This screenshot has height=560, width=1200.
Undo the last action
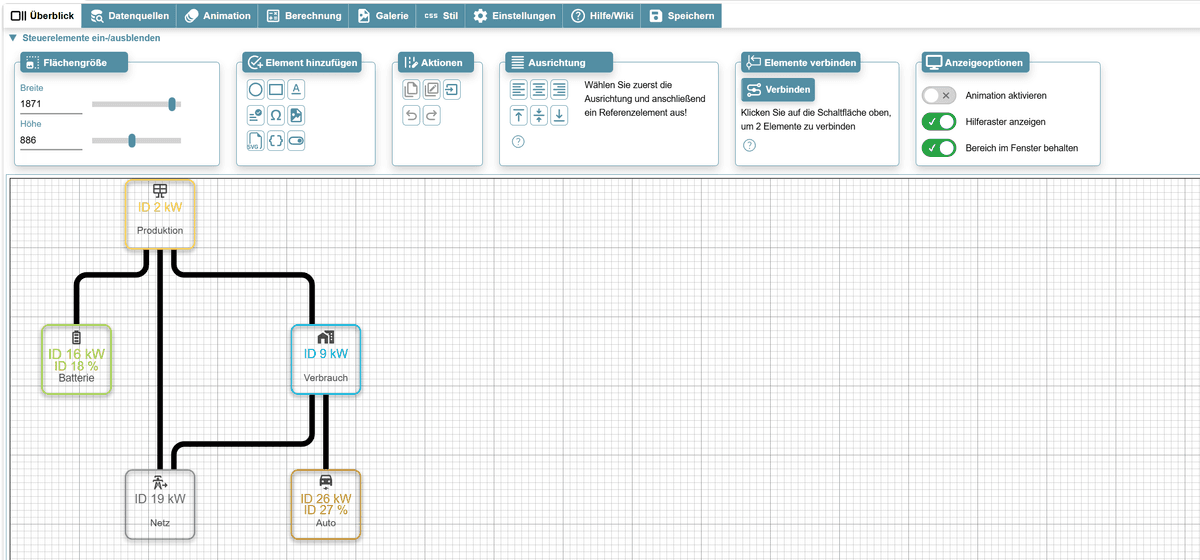(x=411, y=115)
